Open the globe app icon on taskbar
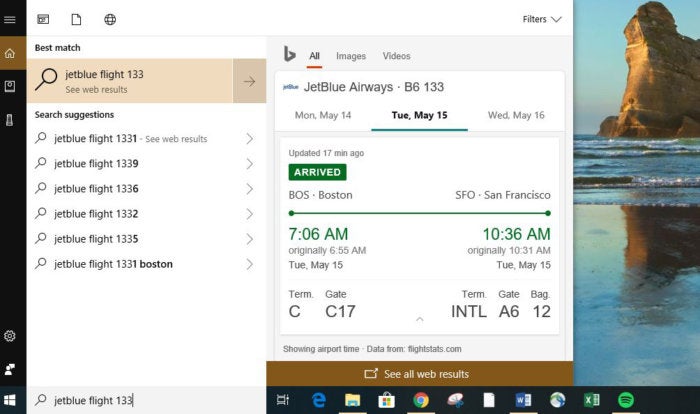700x414 pixels. pyautogui.click(x=558, y=400)
